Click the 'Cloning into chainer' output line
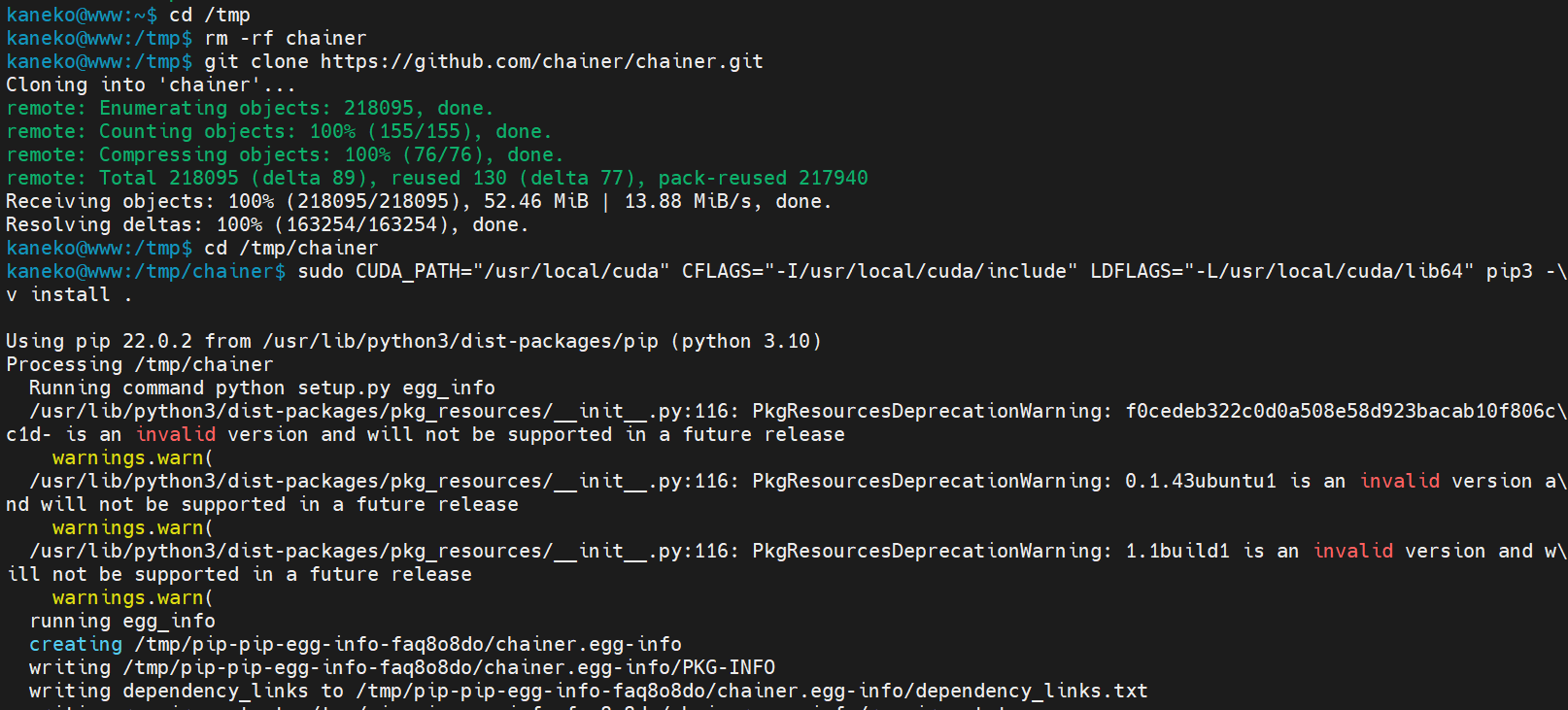Image resolution: width=1568 pixels, height=710 pixels. pos(151,85)
